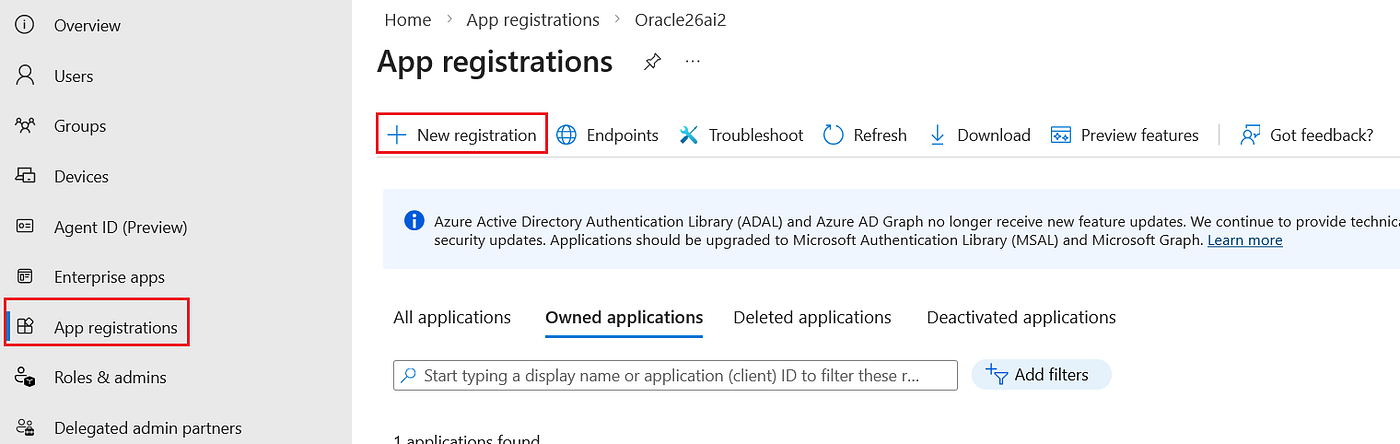Open the Oracle26ai2 breadcrumb
The width and height of the screenshot is (1400, 444).
coord(680,20)
